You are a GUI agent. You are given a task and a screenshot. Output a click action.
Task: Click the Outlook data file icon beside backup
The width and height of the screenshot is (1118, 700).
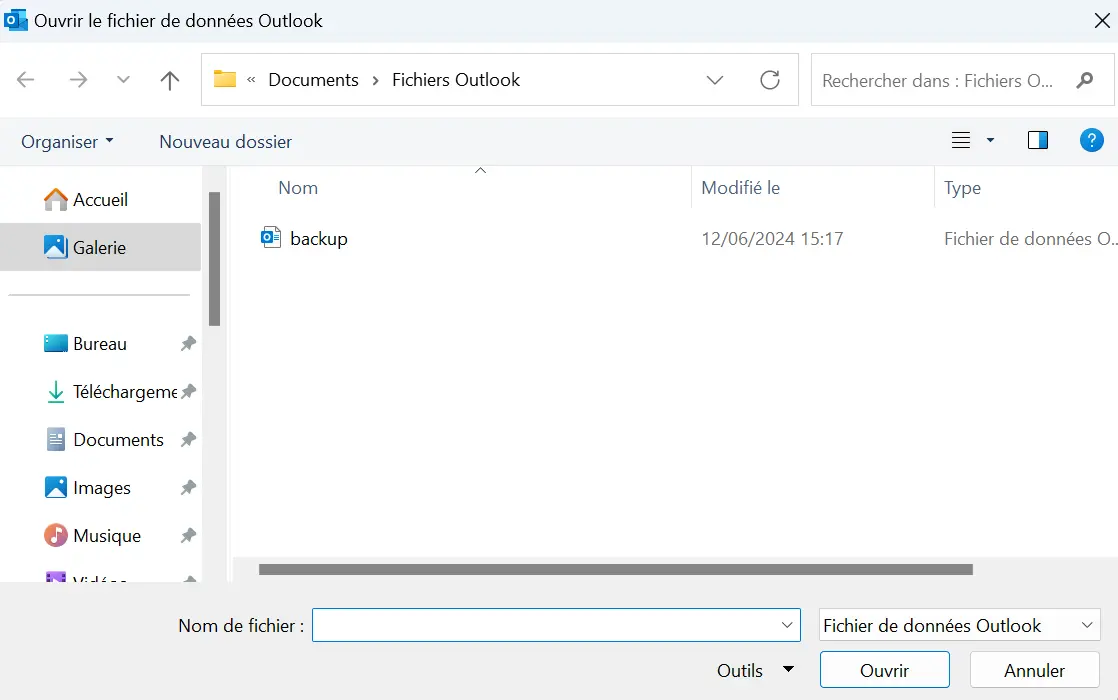271,237
